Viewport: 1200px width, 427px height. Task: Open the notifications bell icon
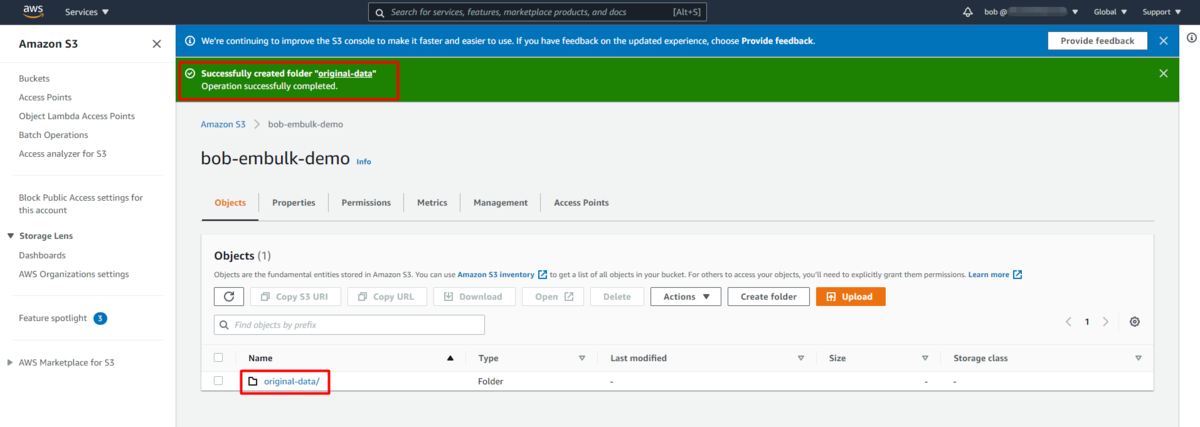click(967, 12)
